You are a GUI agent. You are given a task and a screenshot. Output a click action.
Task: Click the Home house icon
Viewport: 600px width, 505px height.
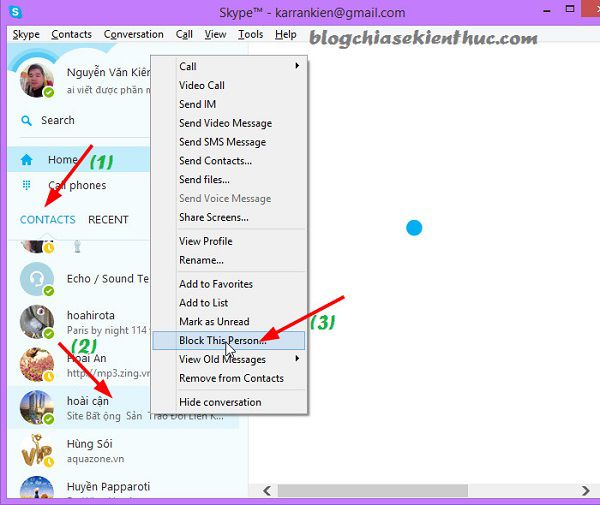(26, 160)
